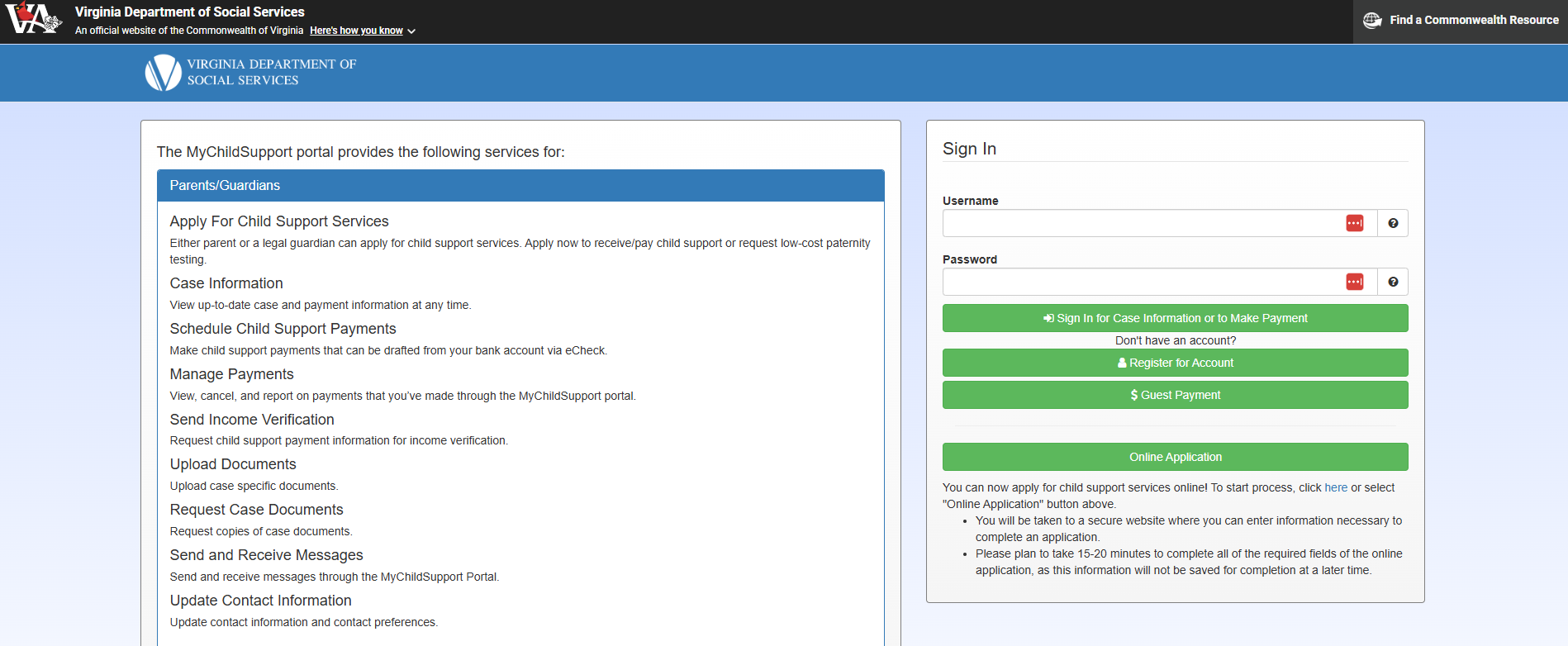The width and height of the screenshot is (1568, 646).
Task: Click 'View up-to-date case and payment information' text
Action: pyautogui.click(x=321, y=305)
